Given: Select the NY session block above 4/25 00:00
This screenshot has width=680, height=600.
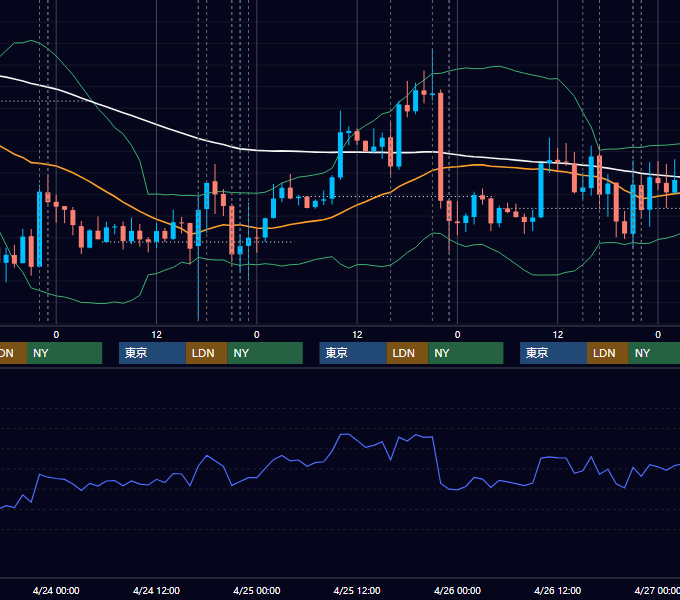Looking at the screenshot, I should (x=265, y=353).
